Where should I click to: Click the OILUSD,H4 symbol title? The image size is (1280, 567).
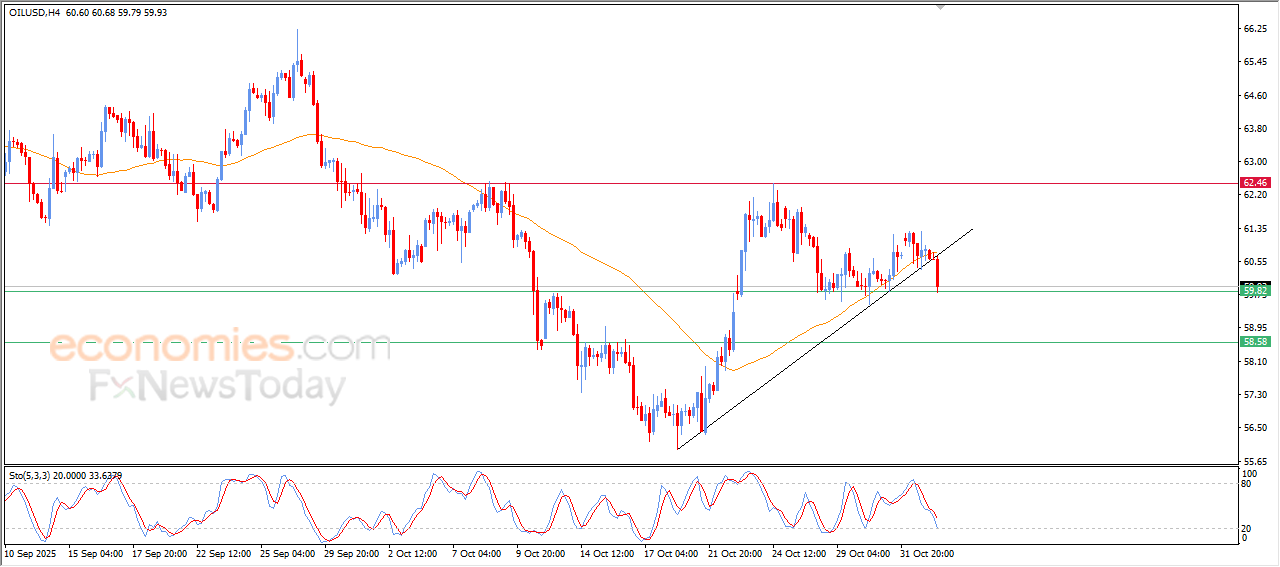[x=35, y=12]
